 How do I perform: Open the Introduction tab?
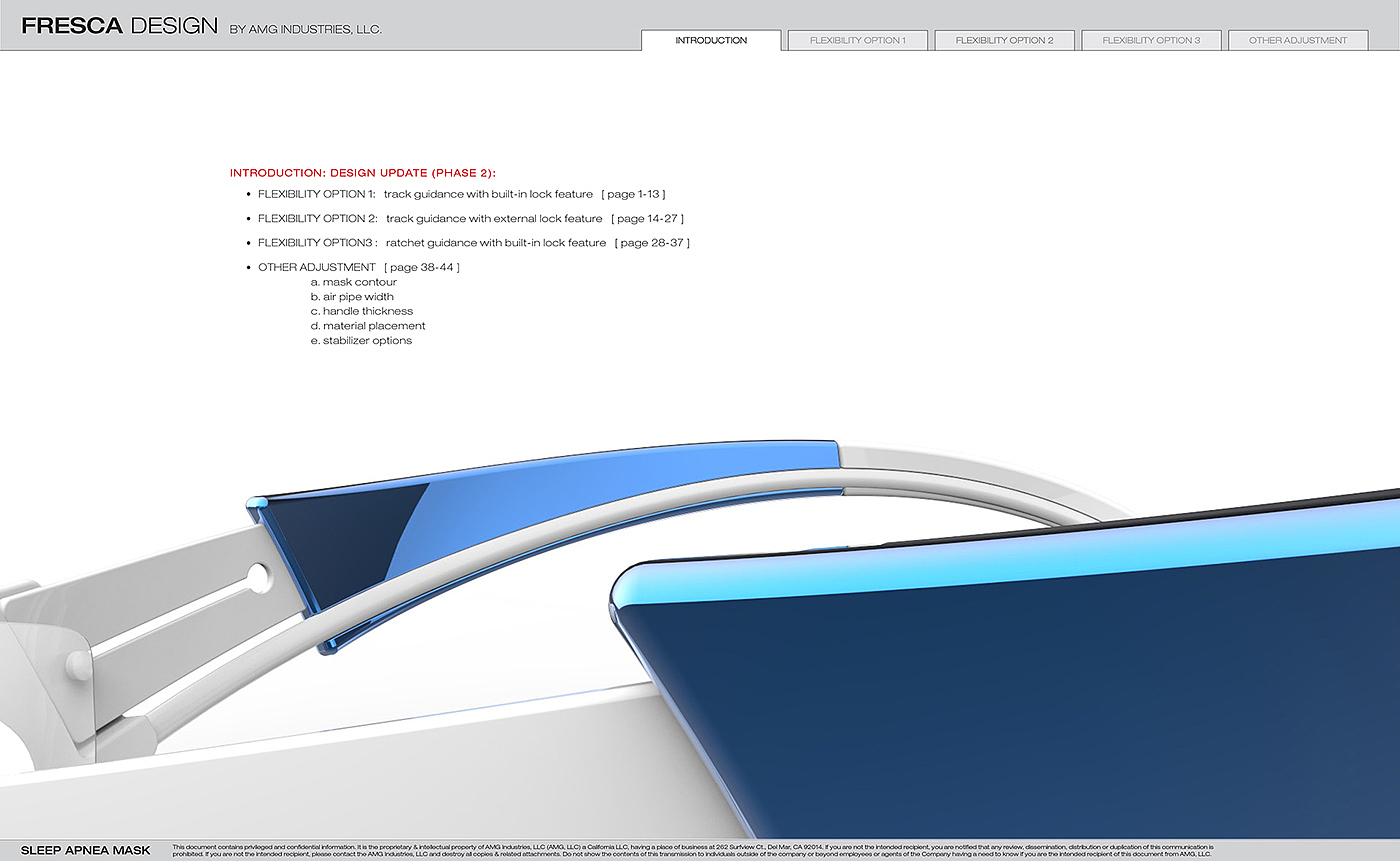pos(710,41)
